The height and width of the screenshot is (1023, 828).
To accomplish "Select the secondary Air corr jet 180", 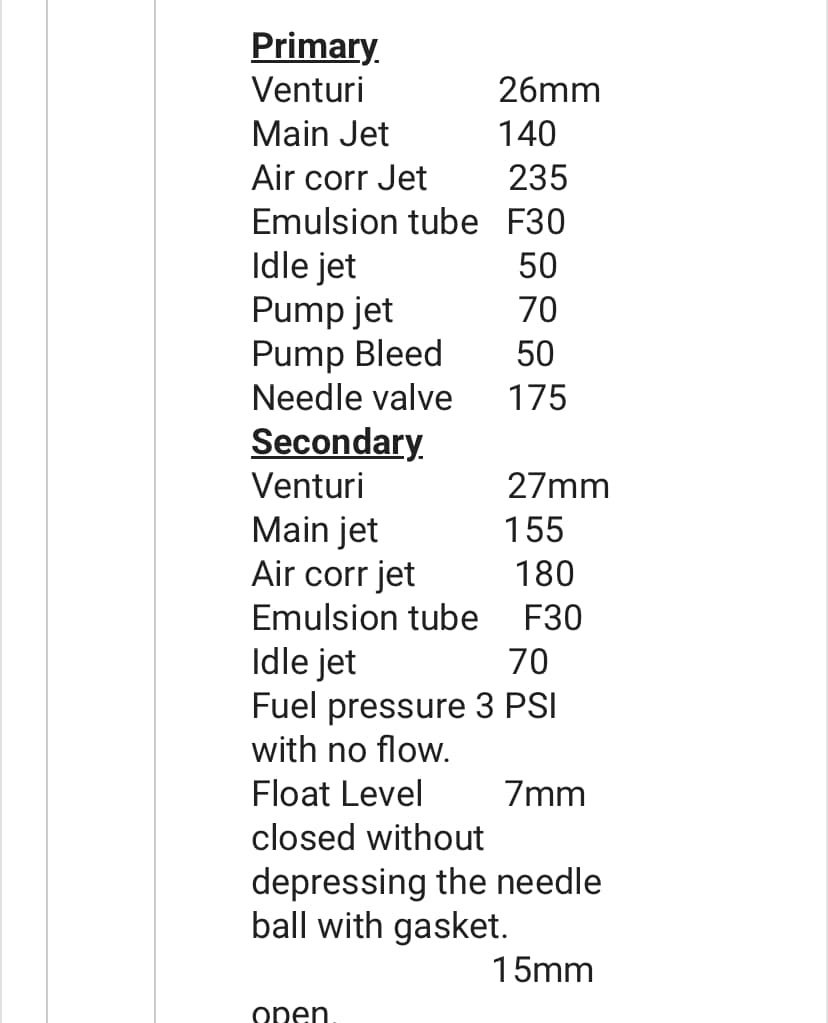I will pos(545,574).
